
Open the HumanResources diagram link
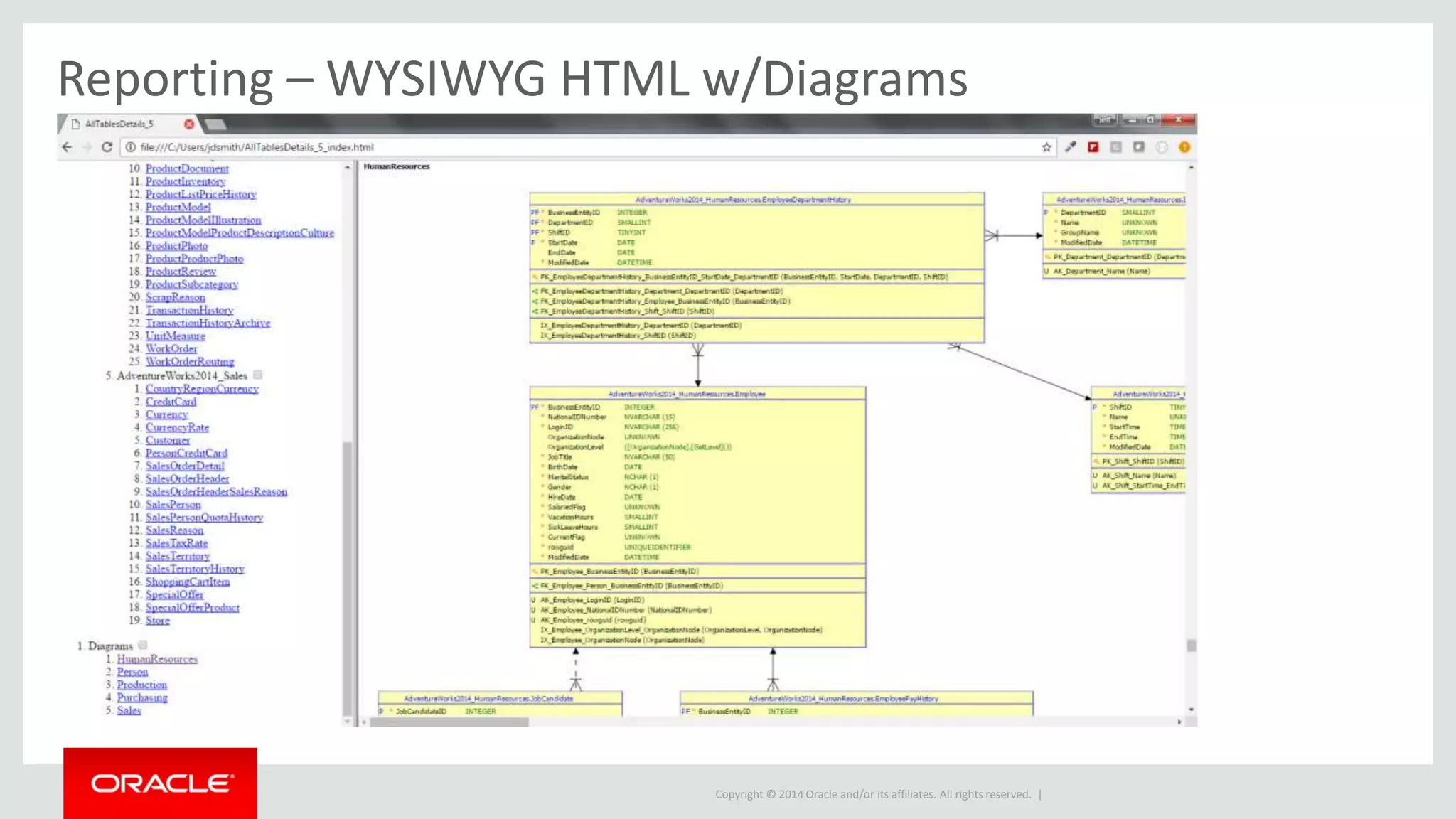[x=157, y=659]
